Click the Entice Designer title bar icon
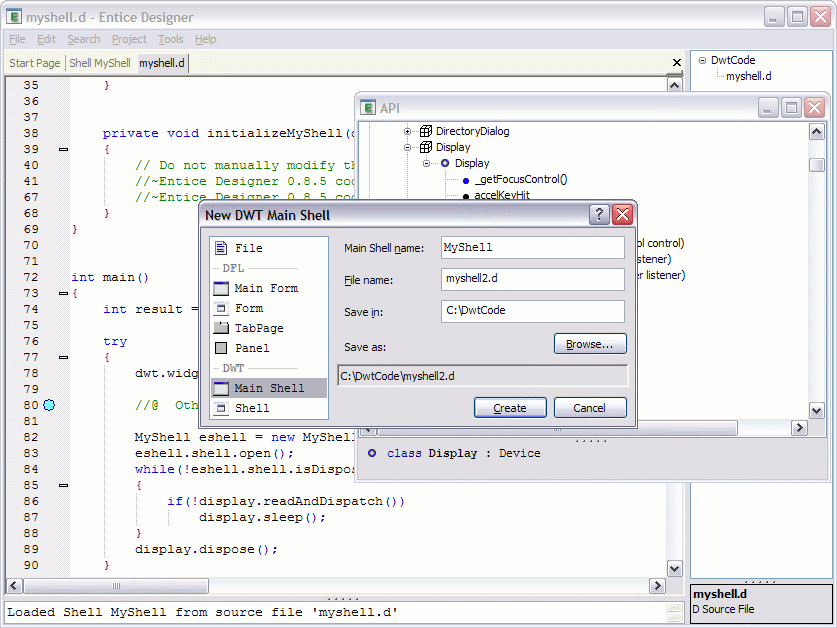837x628 pixels. click(x=16, y=17)
